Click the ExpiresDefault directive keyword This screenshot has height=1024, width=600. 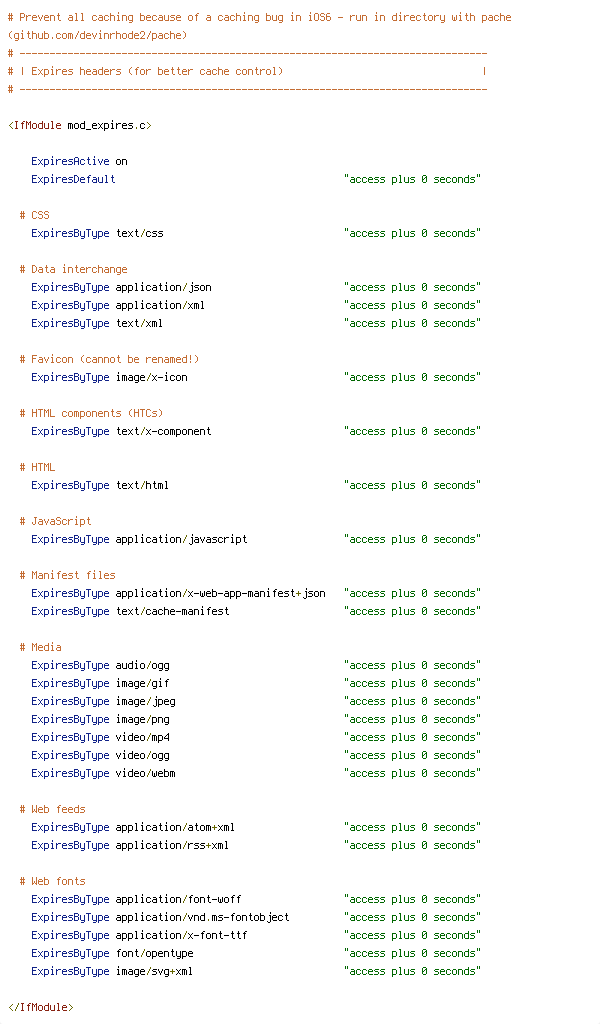tap(73, 179)
